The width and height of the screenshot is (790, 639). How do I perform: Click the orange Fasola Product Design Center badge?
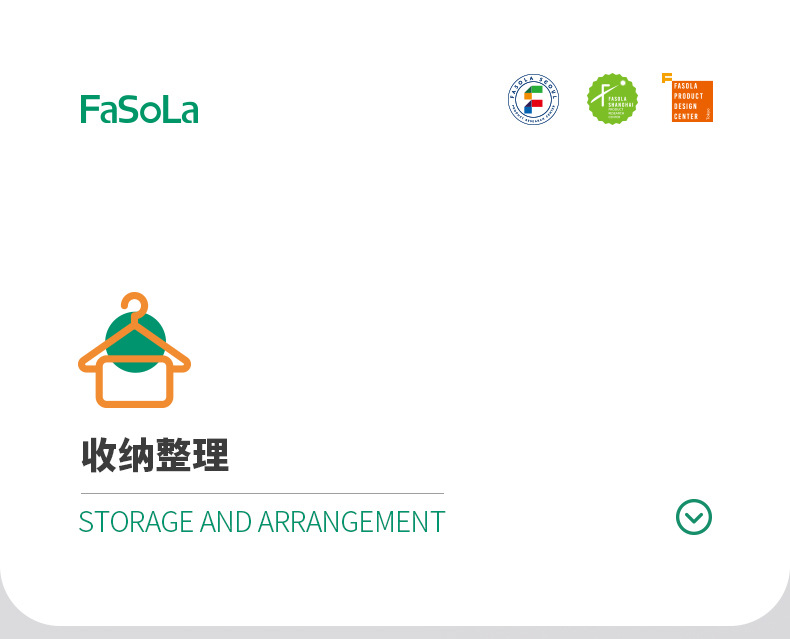[x=692, y=101]
